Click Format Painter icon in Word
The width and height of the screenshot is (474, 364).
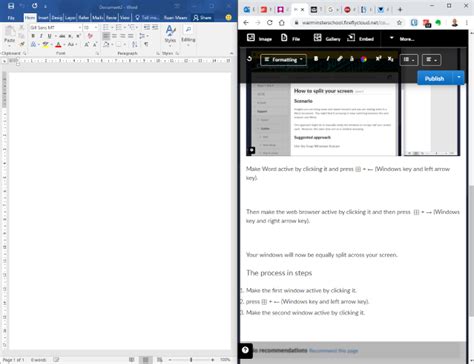click(22, 44)
